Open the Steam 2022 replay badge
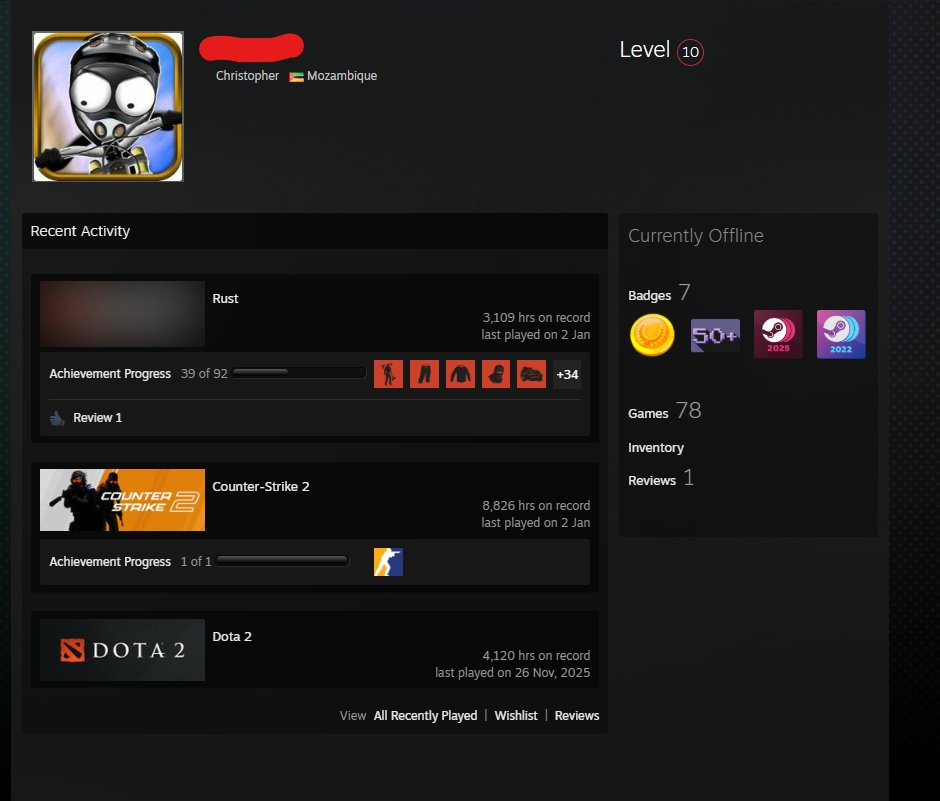 [840, 334]
